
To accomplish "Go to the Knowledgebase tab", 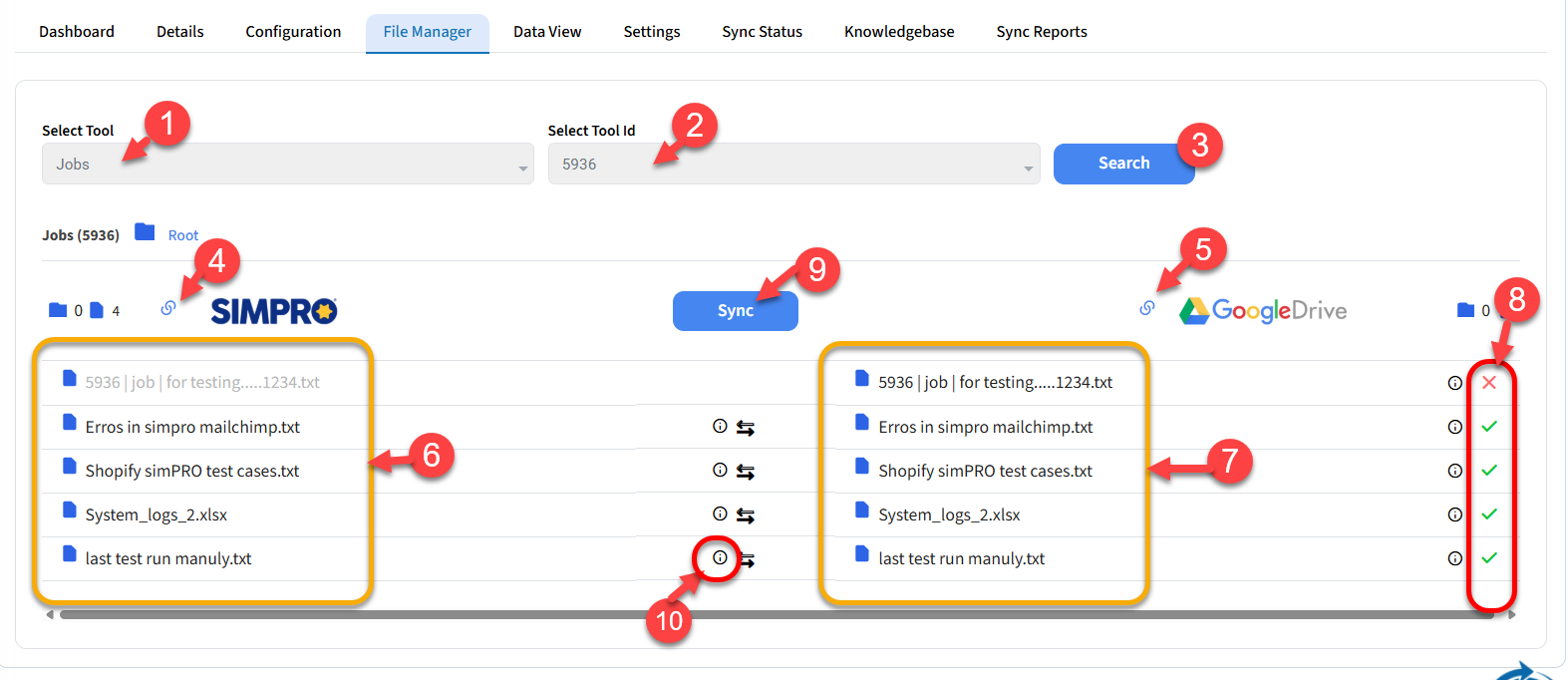I will coord(899,32).
